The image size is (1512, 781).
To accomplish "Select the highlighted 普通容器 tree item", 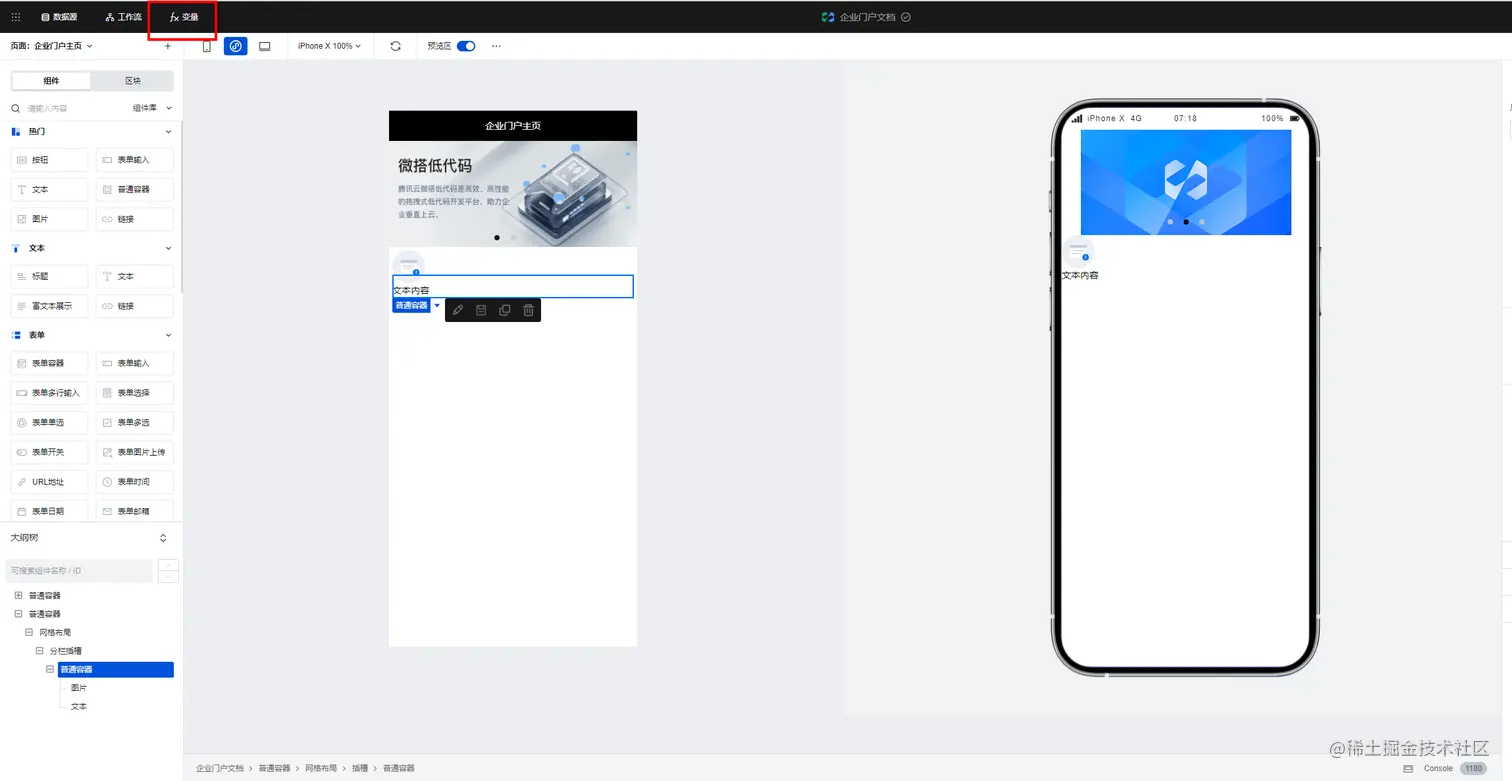I will coord(116,670).
